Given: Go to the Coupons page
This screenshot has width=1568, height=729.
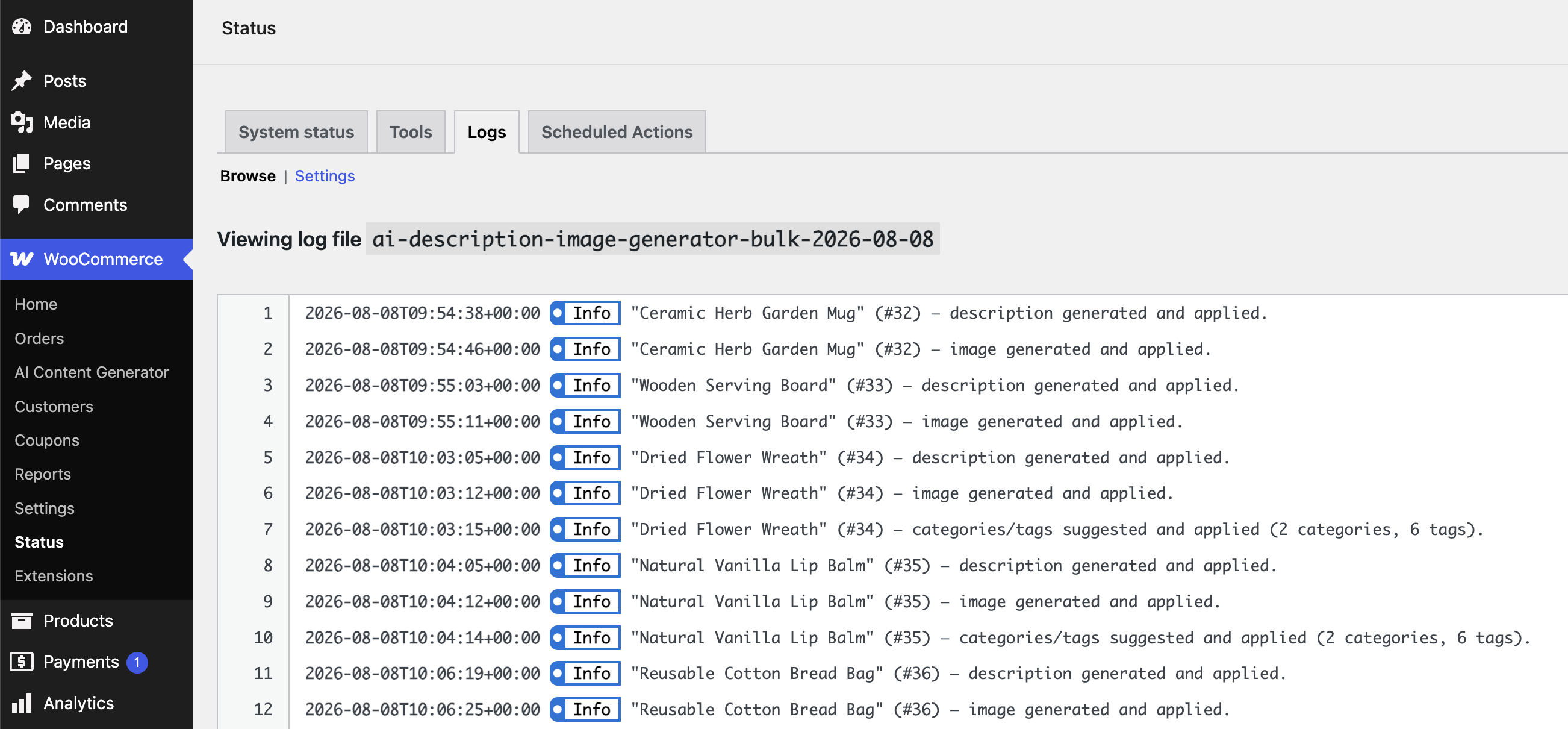Looking at the screenshot, I should (47, 440).
